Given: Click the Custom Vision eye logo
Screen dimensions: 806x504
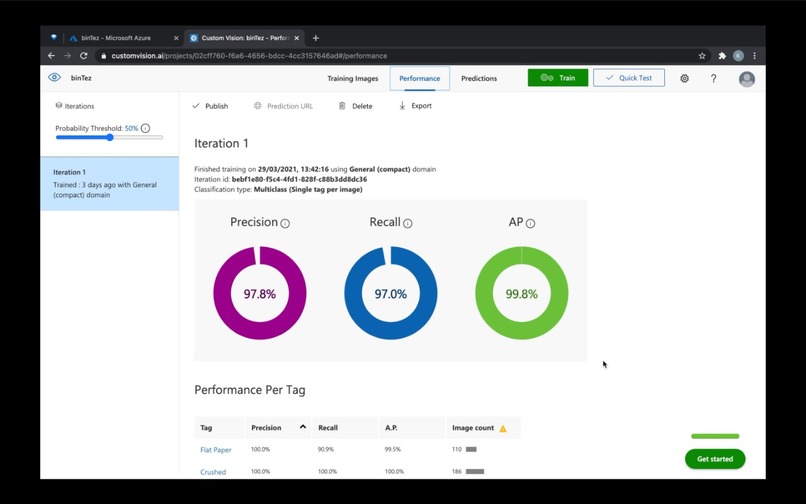Looking at the screenshot, I should click(54, 78).
